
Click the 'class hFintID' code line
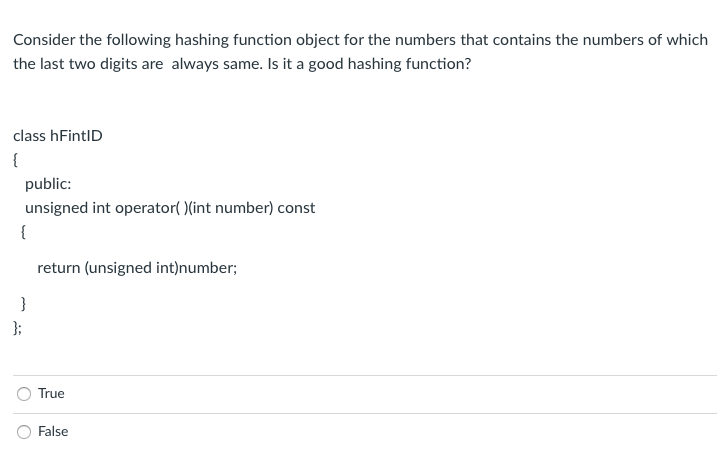(x=58, y=136)
